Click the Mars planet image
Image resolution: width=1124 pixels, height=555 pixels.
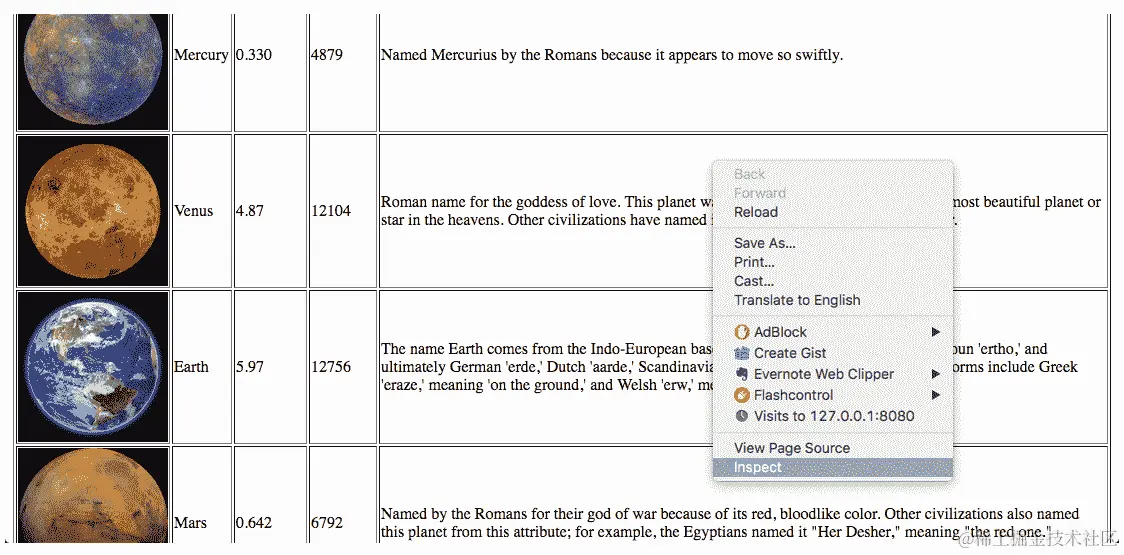(x=93, y=495)
